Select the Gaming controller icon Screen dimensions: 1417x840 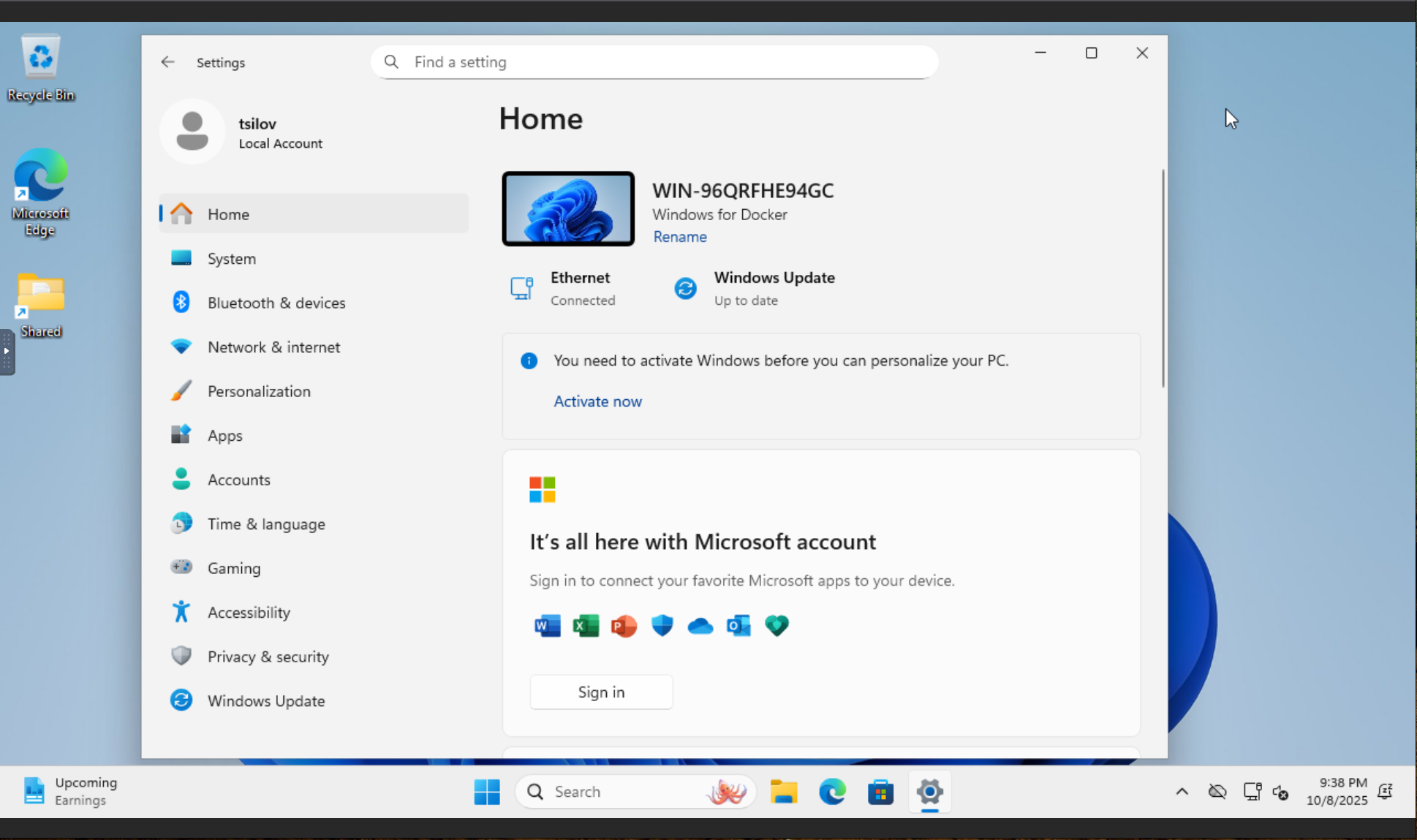pos(181,567)
